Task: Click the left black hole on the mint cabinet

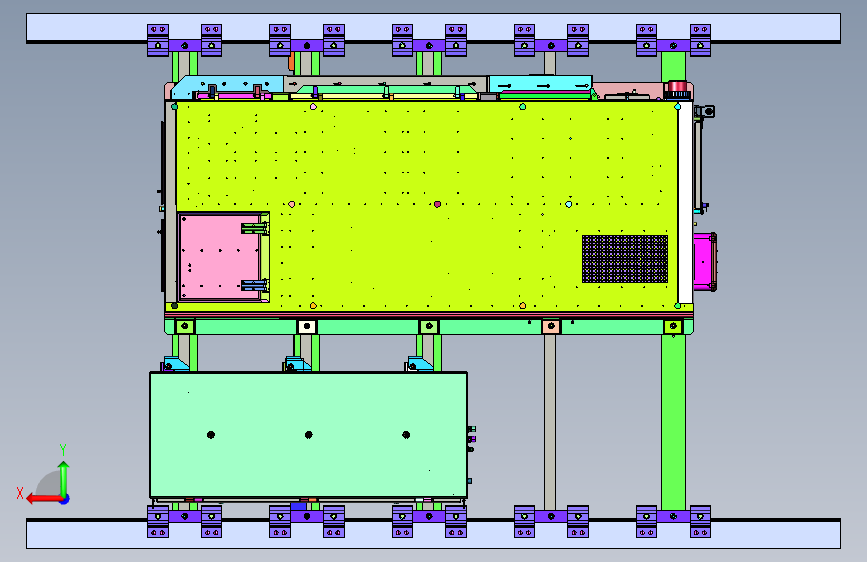Action: (x=211, y=435)
